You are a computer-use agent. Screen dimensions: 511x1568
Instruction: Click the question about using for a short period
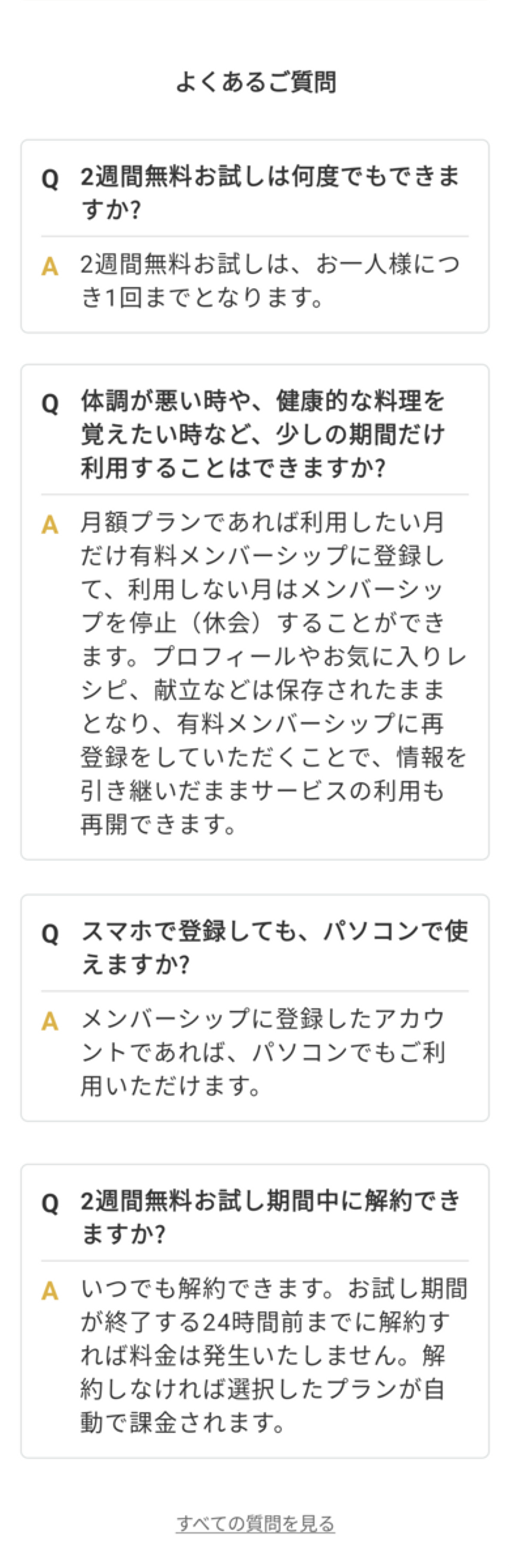[263, 434]
